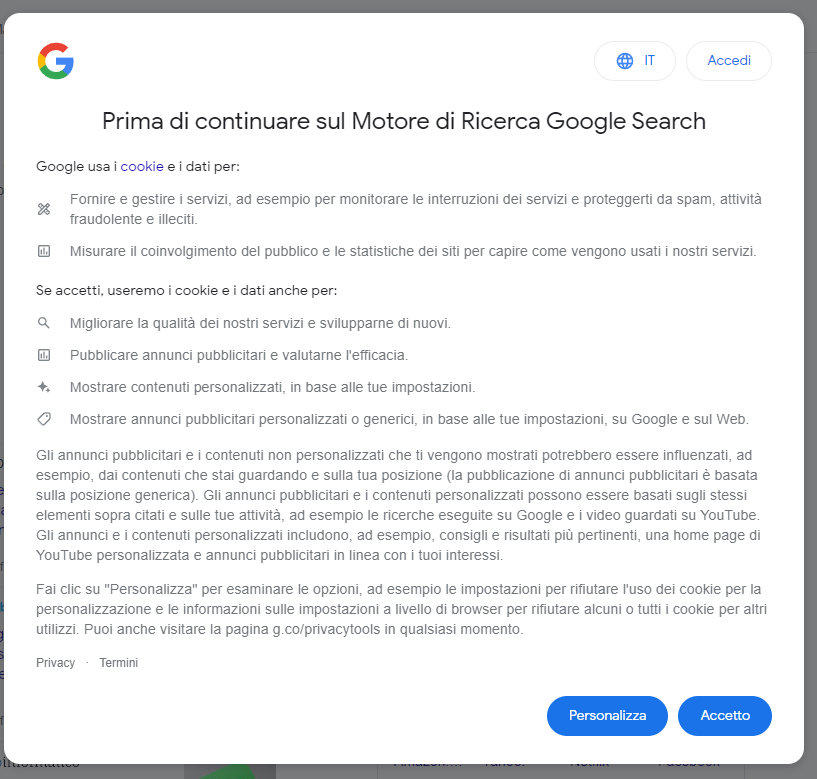Accept cookies with the Accetto button
The height and width of the screenshot is (779, 817).
tap(725, 715)
